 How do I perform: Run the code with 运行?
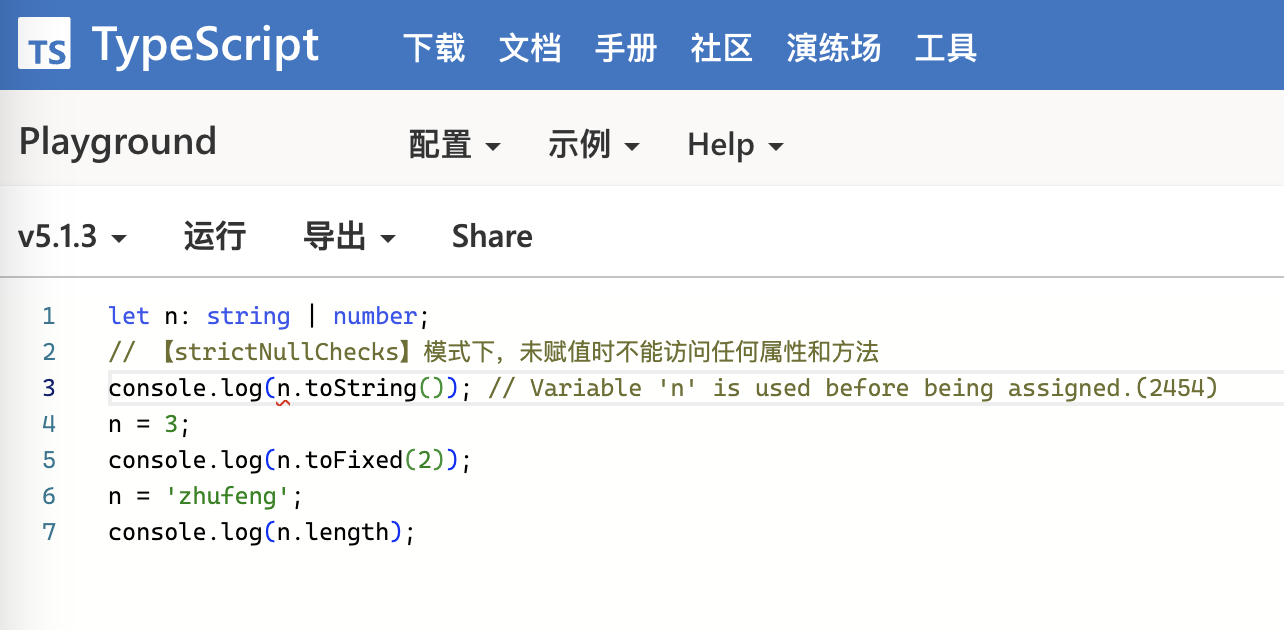pos(215,237)
